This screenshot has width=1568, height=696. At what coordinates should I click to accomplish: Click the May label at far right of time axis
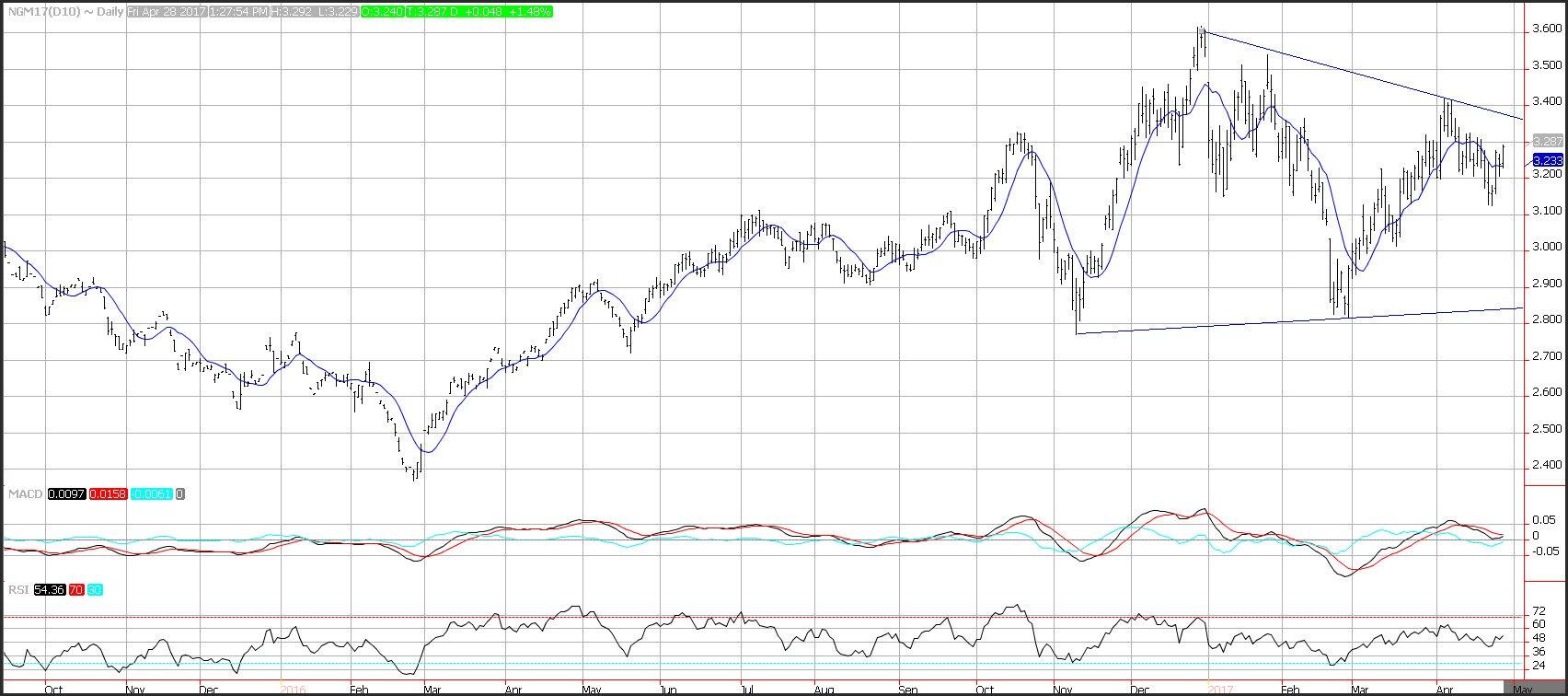[x=1522, y=688]
